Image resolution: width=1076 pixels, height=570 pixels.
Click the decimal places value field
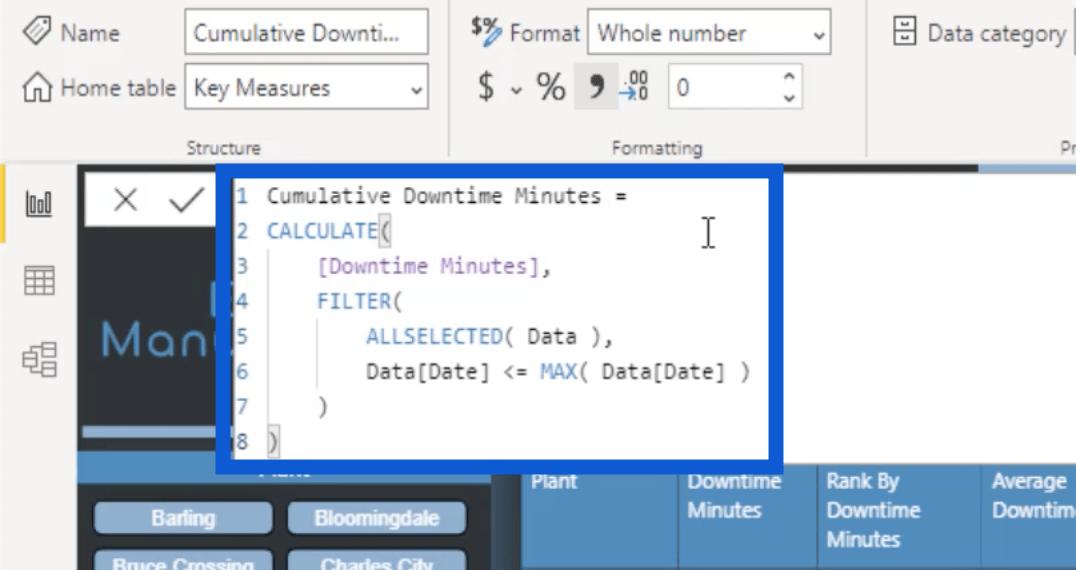pyautogui.click(x=723, y=87)
